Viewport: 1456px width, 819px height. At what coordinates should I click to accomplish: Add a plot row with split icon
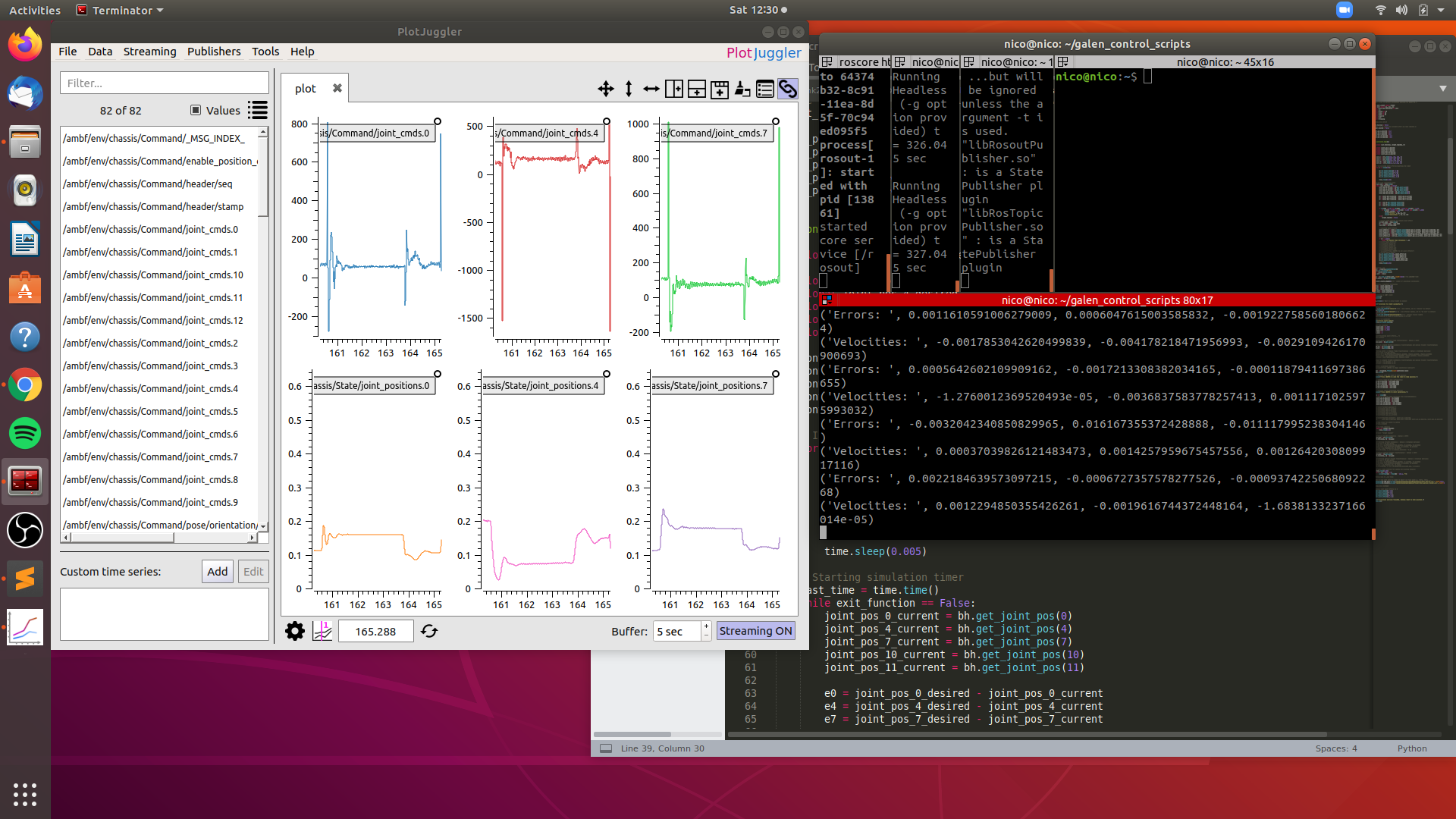point(696,89)
